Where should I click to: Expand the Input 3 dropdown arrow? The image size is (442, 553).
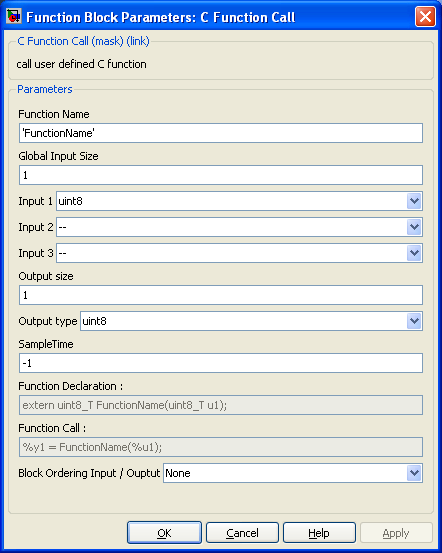click(414, 253)
